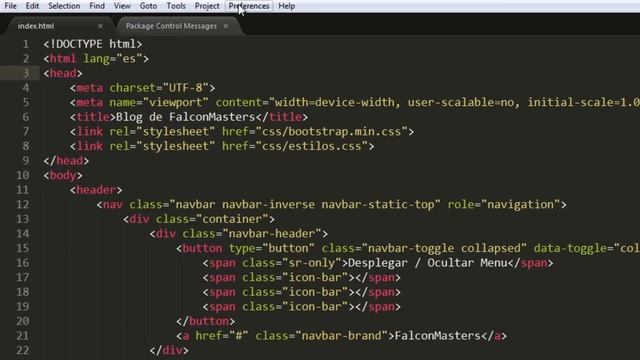
Task: Open the Help menu
Action: (287, 6)
